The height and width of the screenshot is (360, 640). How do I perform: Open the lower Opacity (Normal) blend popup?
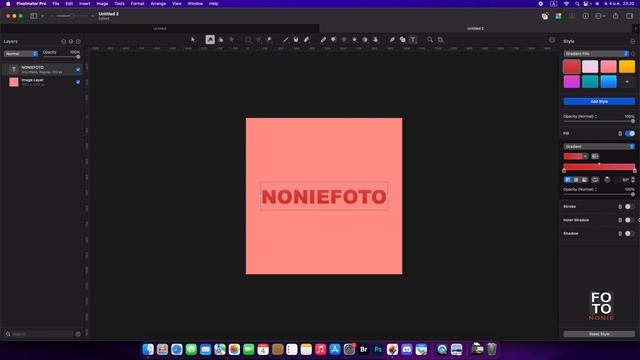coord(580,189)
